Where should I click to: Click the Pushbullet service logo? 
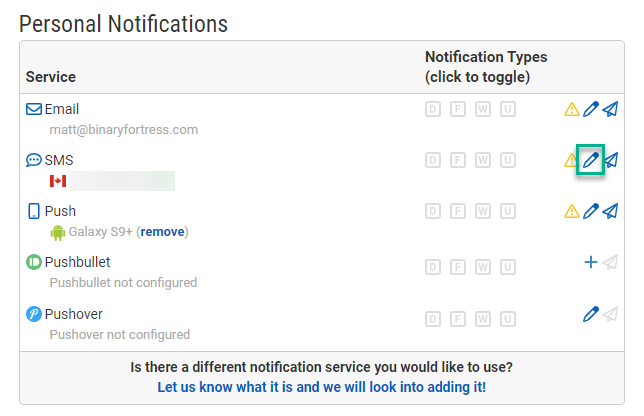tap(34, 262)
